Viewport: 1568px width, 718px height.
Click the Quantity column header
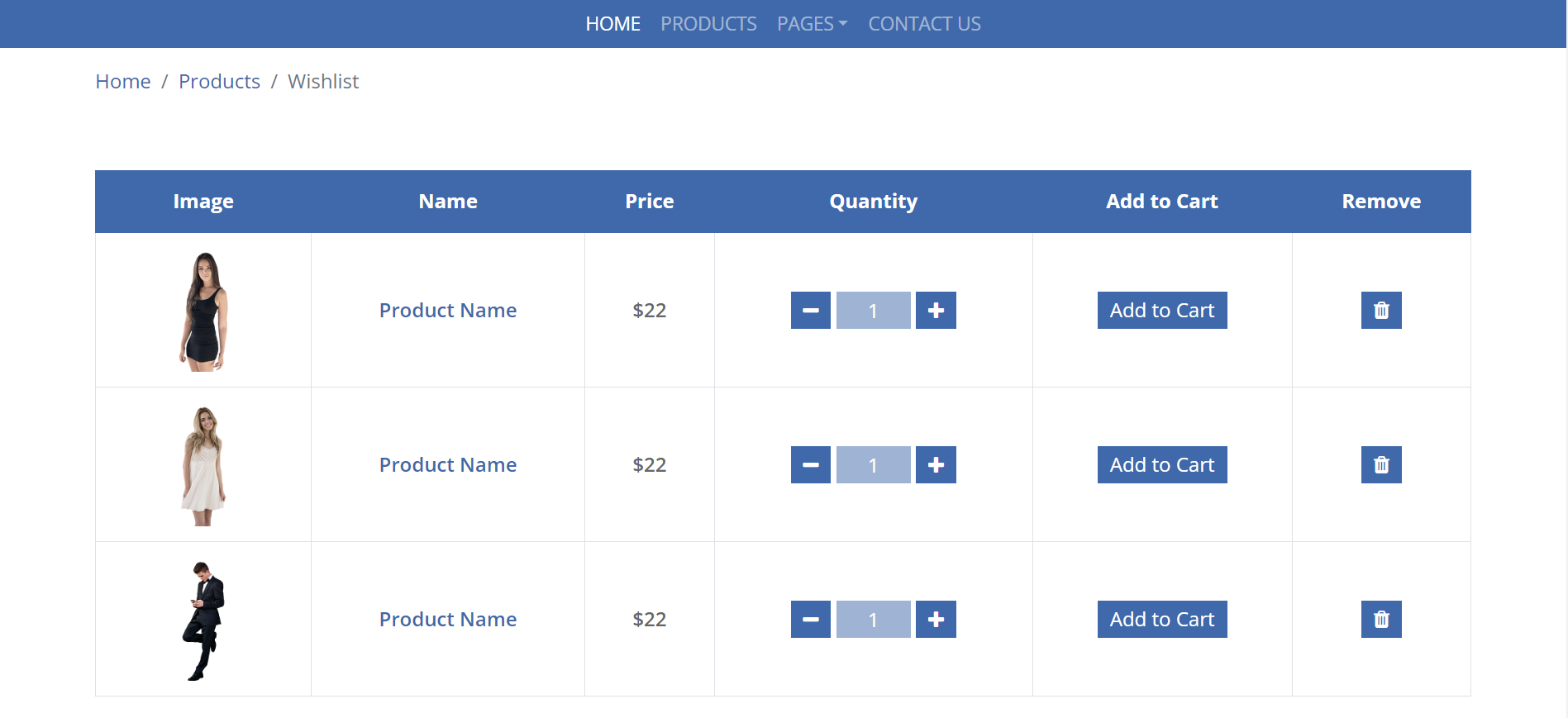[874, 202]
